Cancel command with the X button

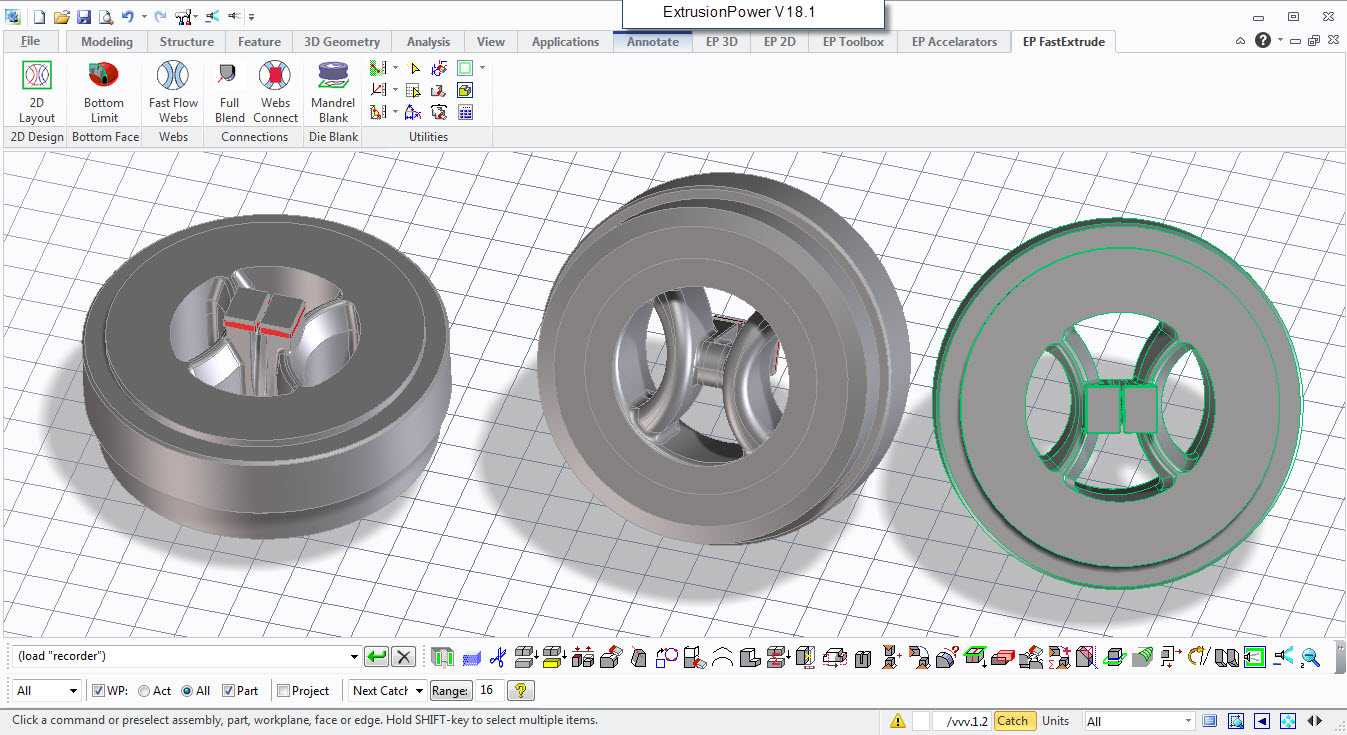coord(403,657)
